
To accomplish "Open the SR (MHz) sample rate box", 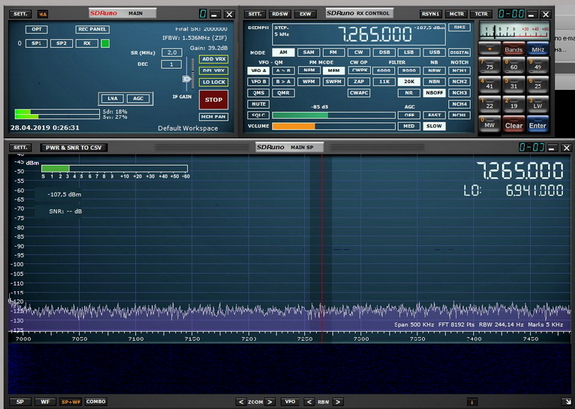I will 172,53.
